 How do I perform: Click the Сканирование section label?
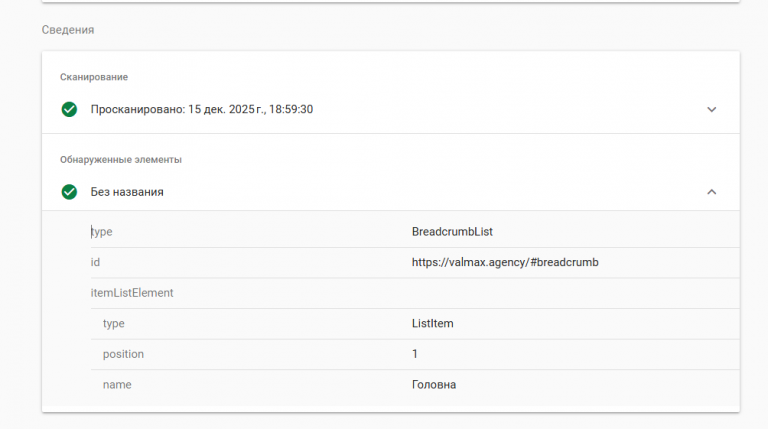click(94, 77)
